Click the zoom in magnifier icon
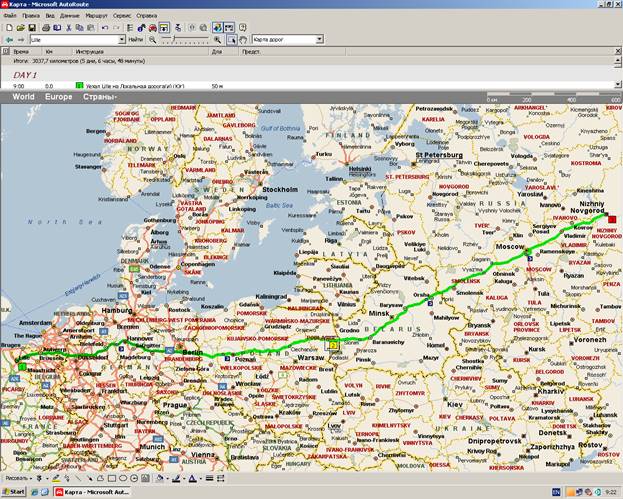Viewport: 623px width, 499px height. click(x=218, y=39)
